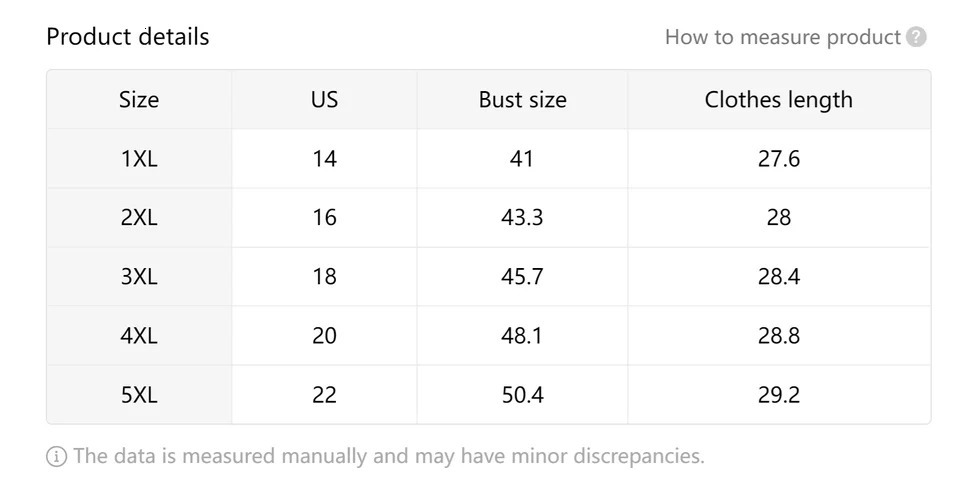The width and height of the screenshot is (960, 492).
Task: Pick the 5XL size row label
Action: pos(139,395)
